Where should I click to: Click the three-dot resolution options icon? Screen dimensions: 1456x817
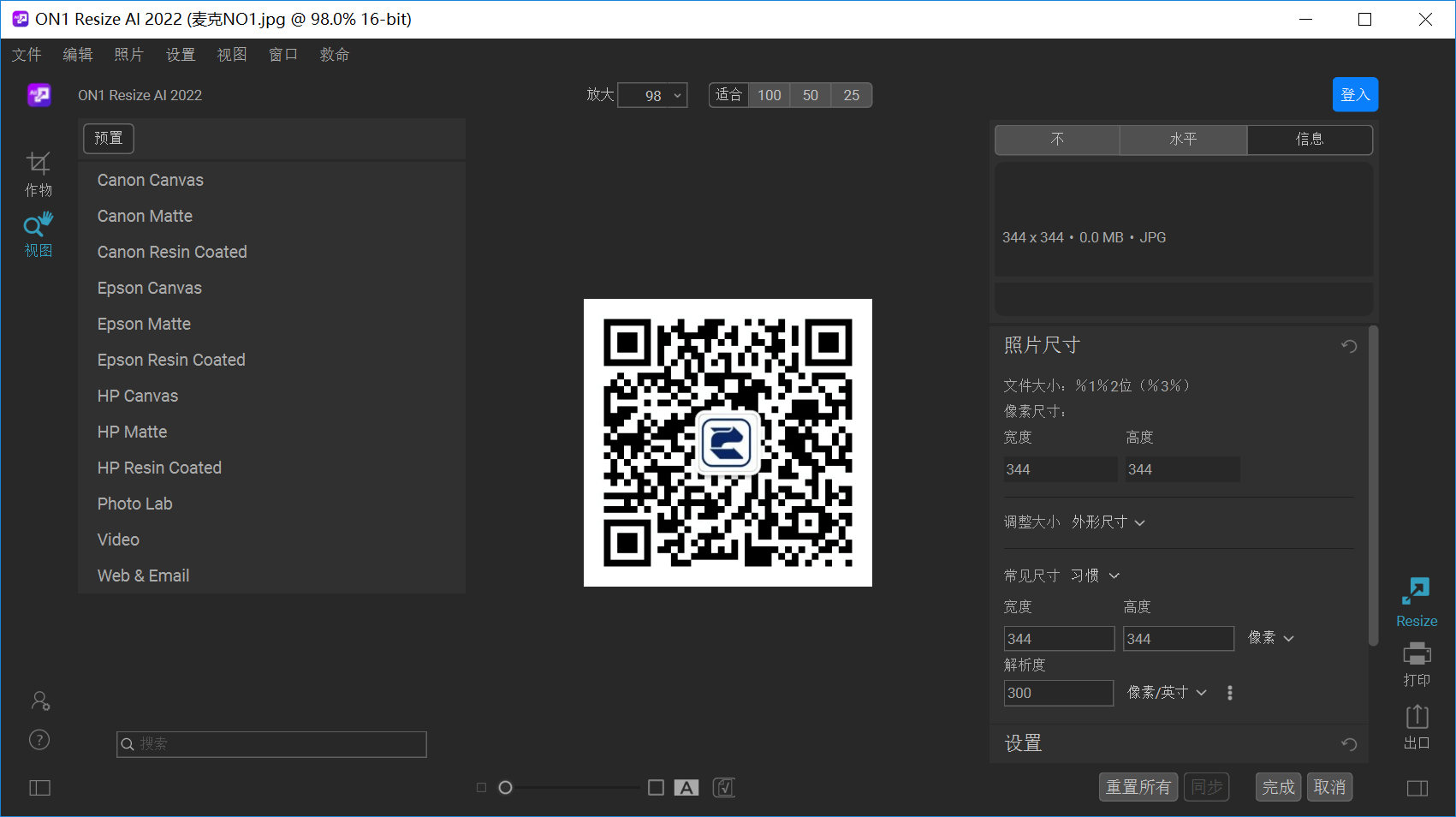[1230, 693]
